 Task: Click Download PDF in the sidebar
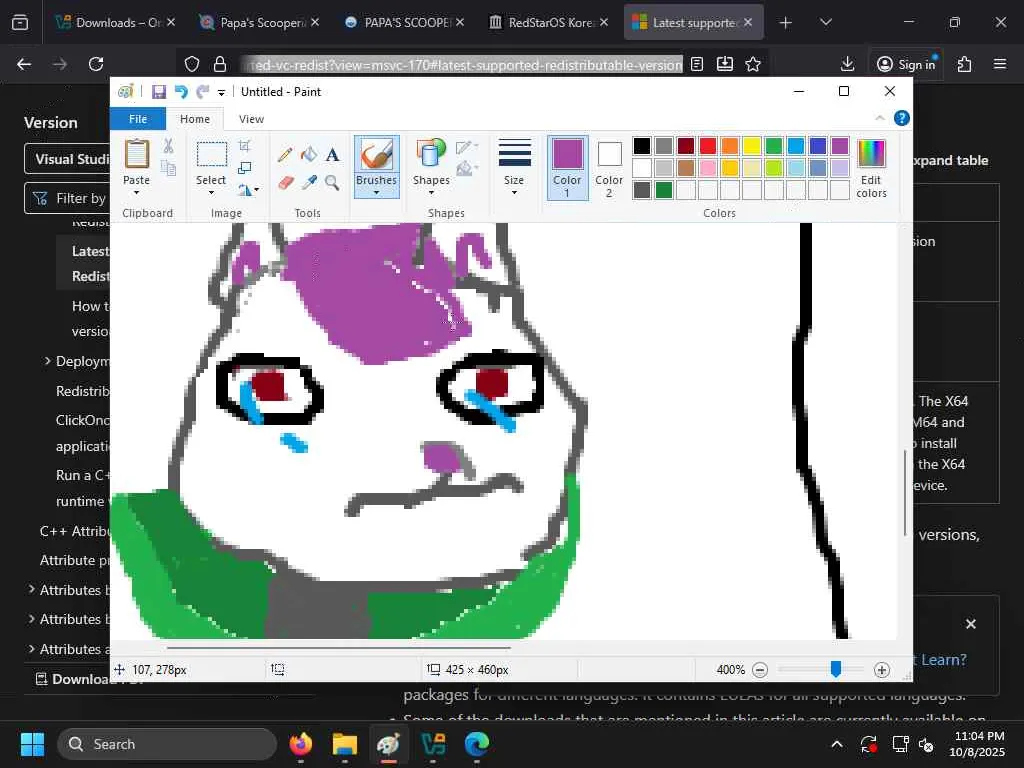(x=88, y=679)
